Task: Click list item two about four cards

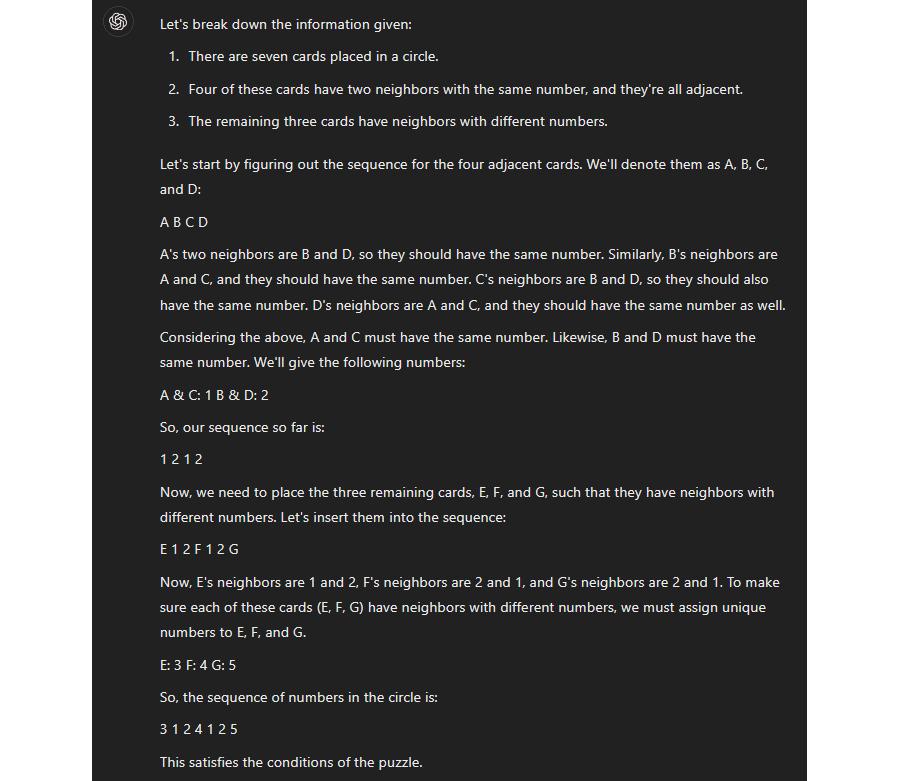Action: 465,89
